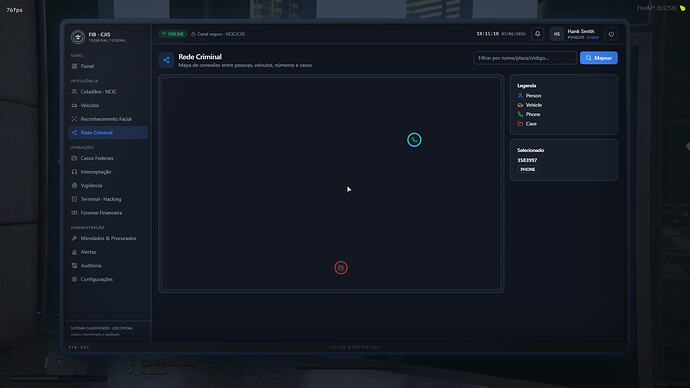Screen dimensions: 690x388
Task: Open the Auditoria page
Action: click(108, 265)
